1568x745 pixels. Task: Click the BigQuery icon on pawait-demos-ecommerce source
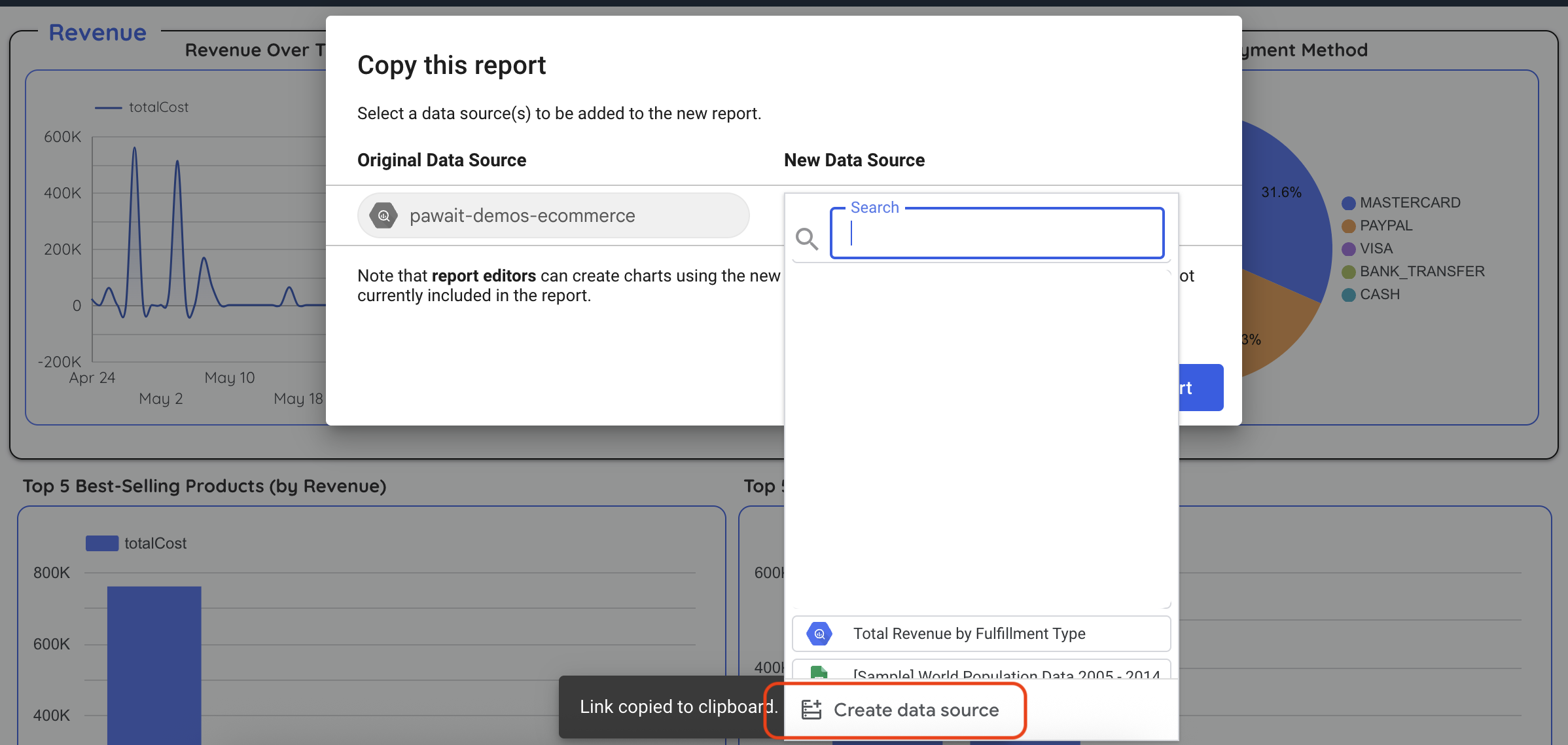point(384,215)
